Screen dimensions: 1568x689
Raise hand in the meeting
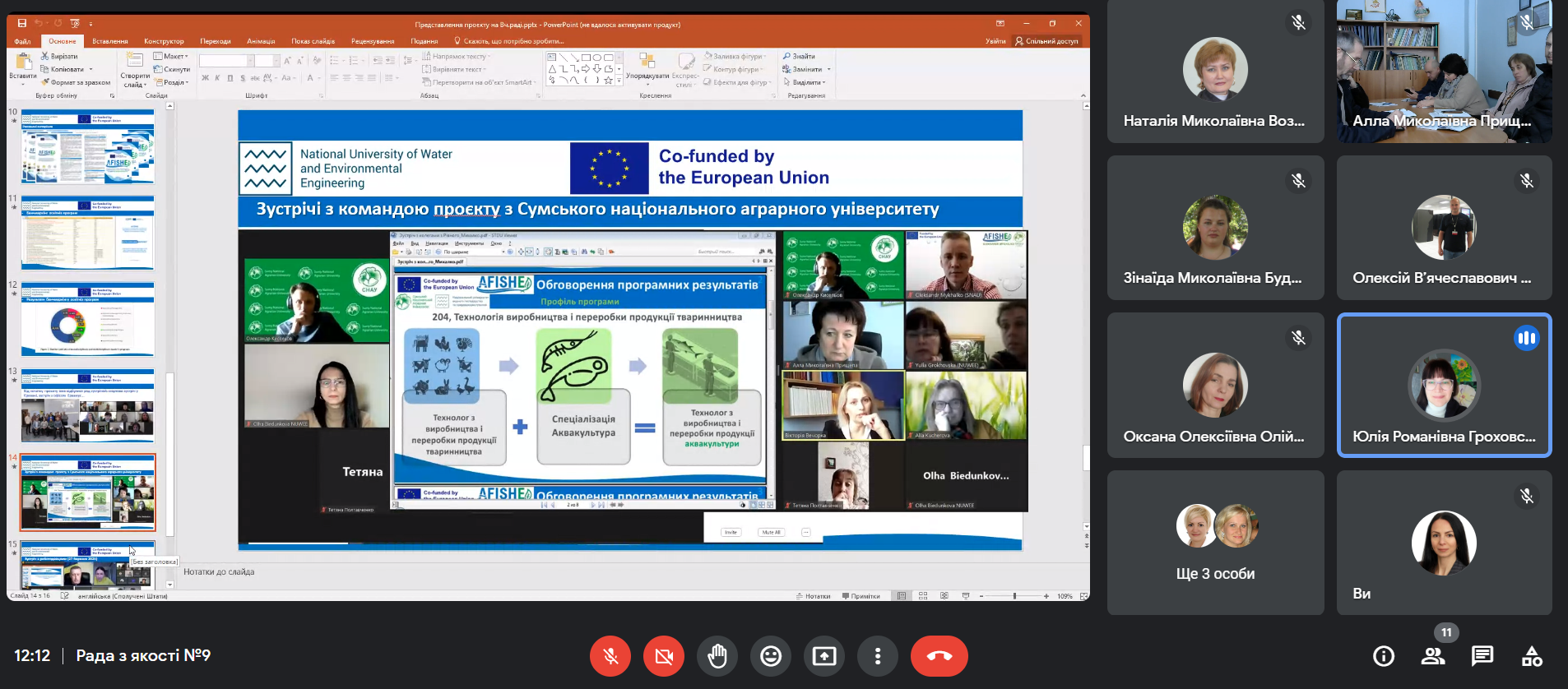point(717,656)
